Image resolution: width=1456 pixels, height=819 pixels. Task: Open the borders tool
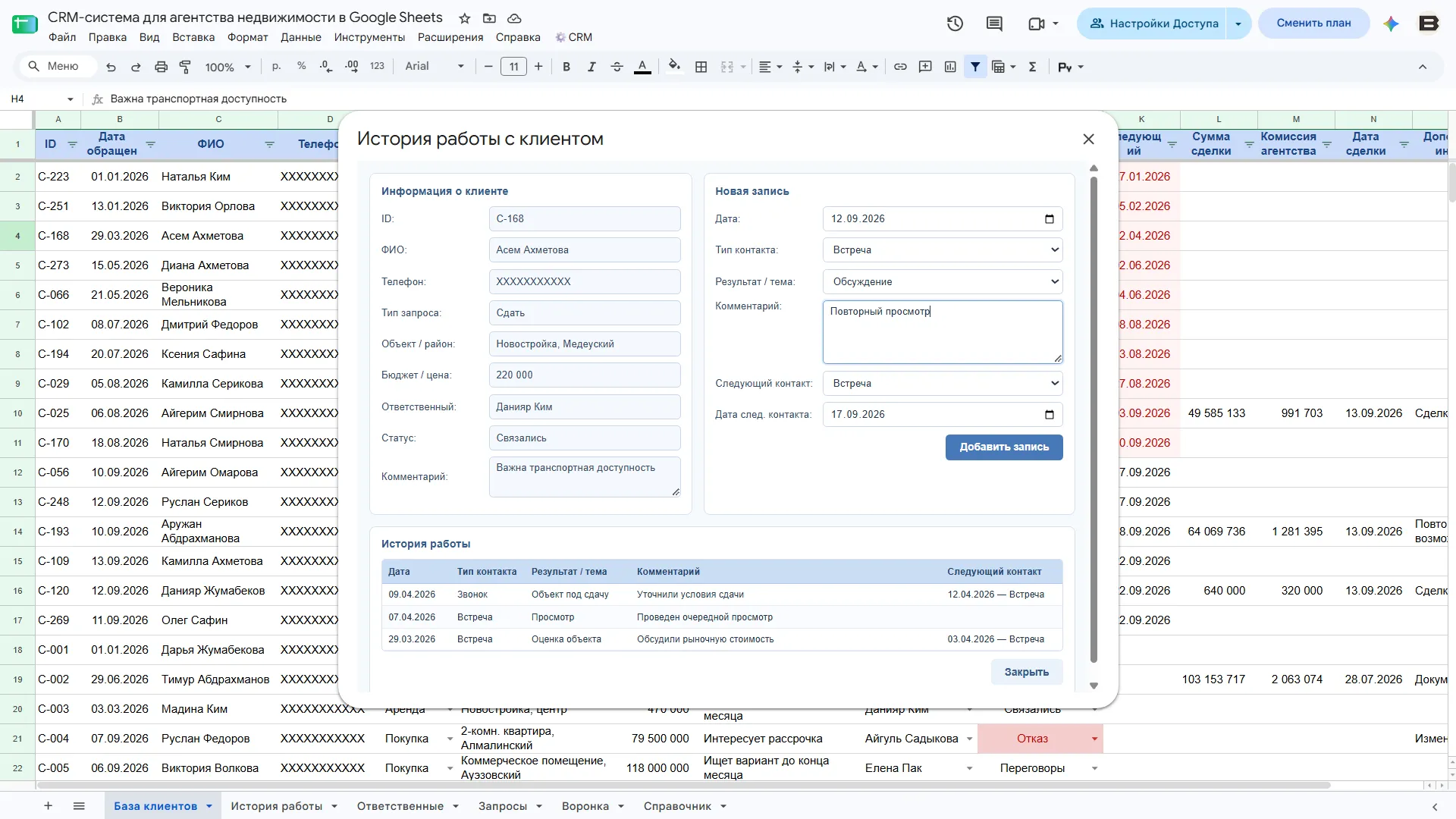(701, 67)
